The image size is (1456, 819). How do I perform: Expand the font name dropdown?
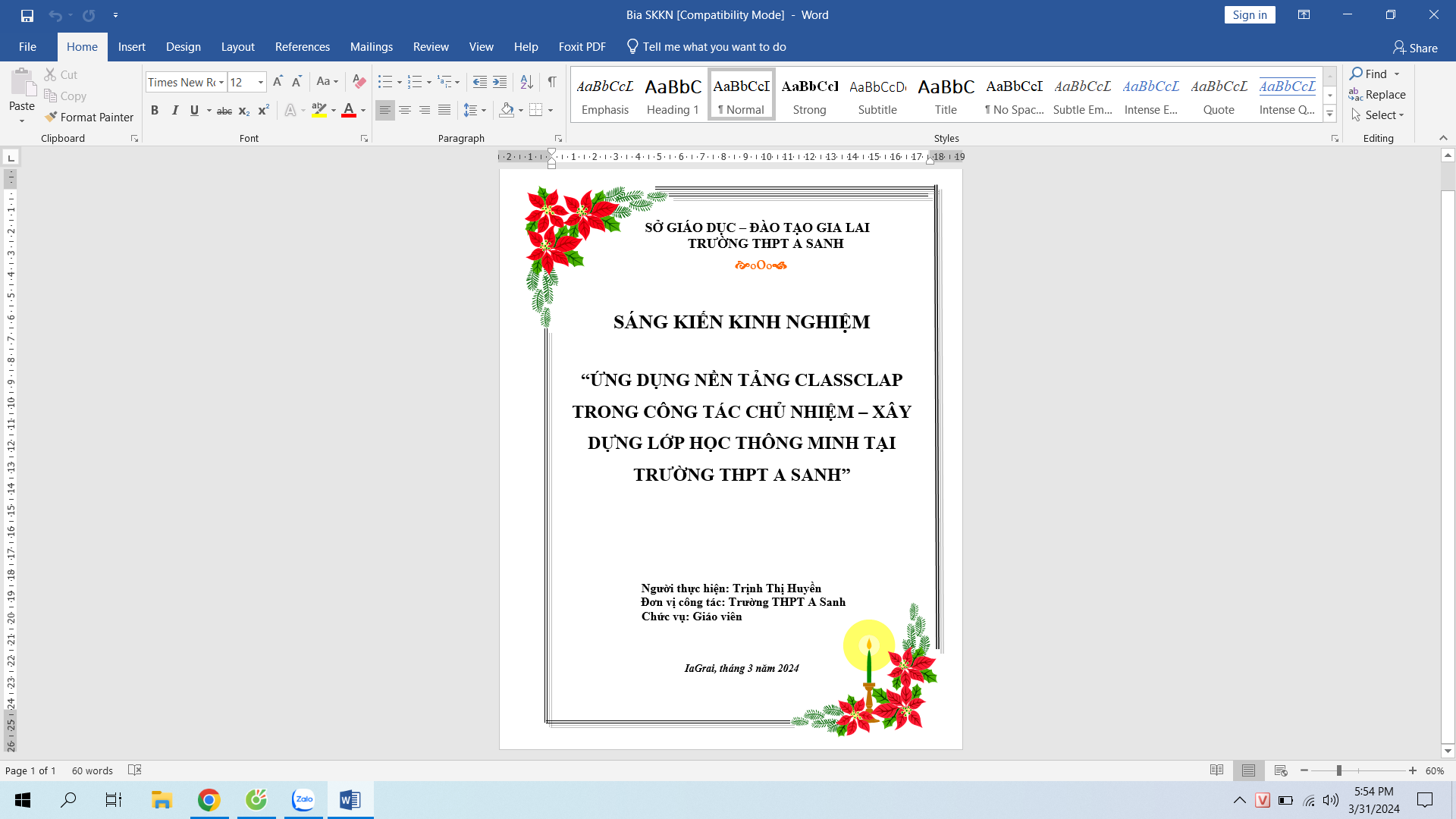[221, 82]
